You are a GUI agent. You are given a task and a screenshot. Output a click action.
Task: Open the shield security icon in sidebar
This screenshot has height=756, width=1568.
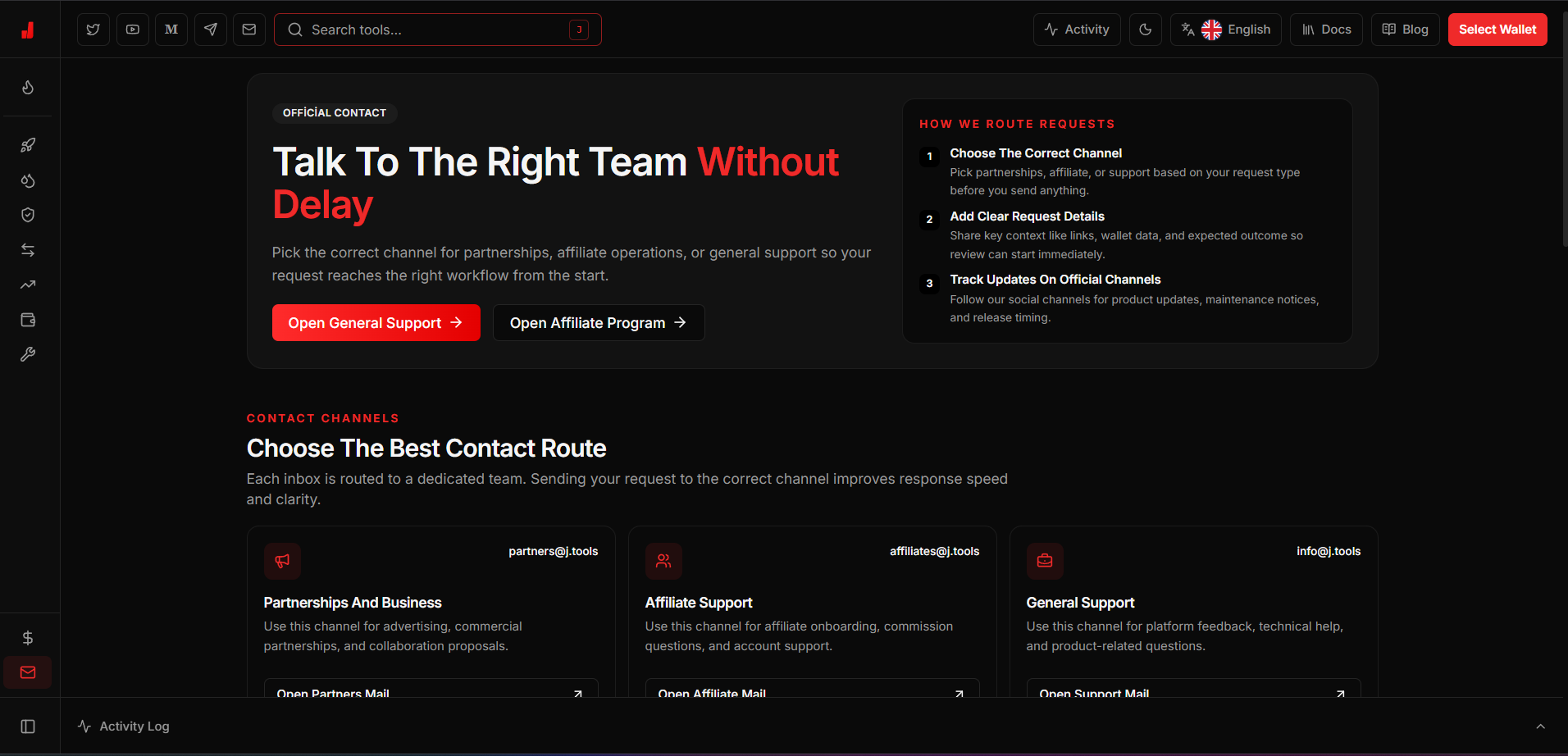pos(28,215)
